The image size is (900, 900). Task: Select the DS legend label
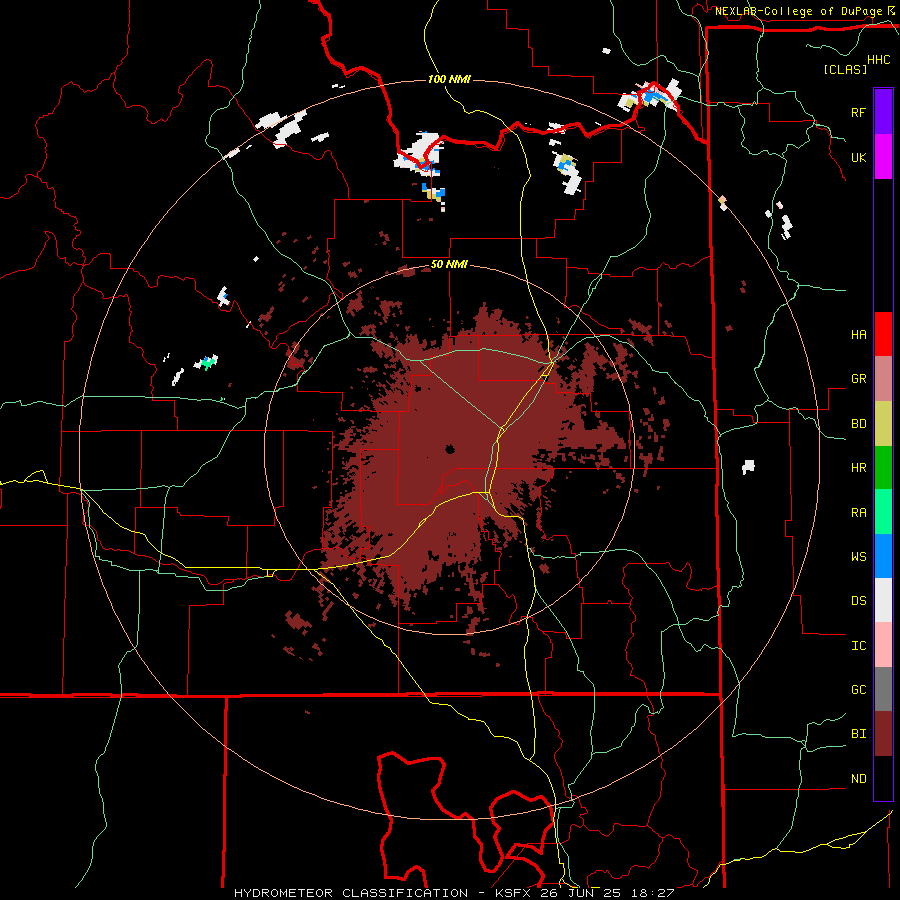[x=858, y=601]
